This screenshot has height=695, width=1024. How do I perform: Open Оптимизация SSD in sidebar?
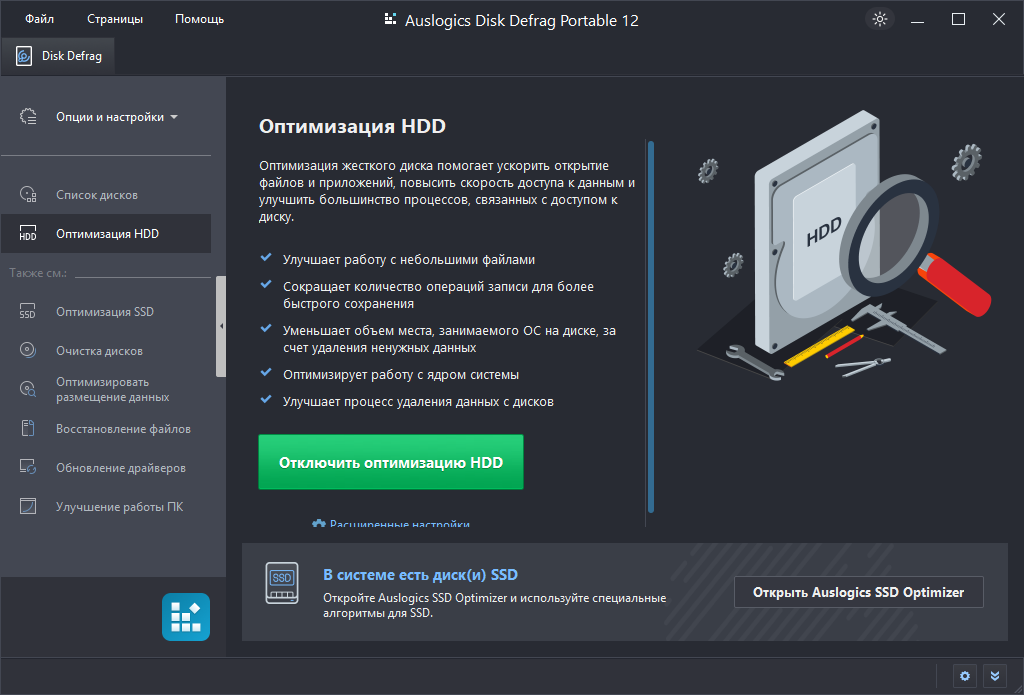tap(106, 312)
